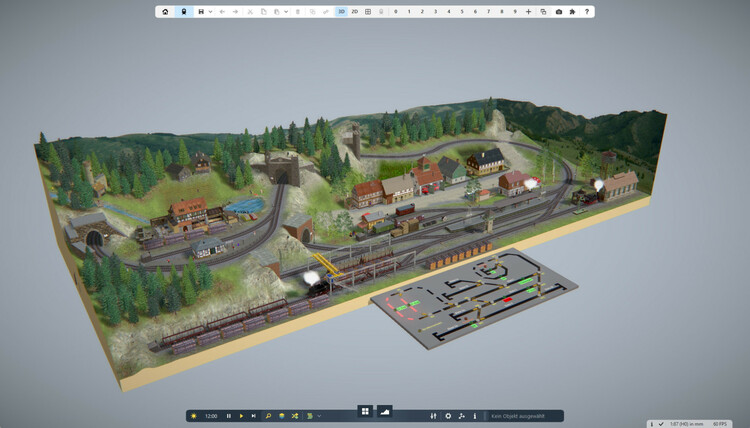
Task: Open the paste options dropdown arrow
Action: [287, 12]
